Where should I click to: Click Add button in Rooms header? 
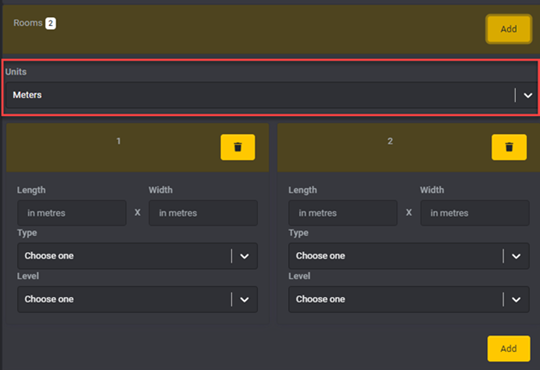point(509,29)
